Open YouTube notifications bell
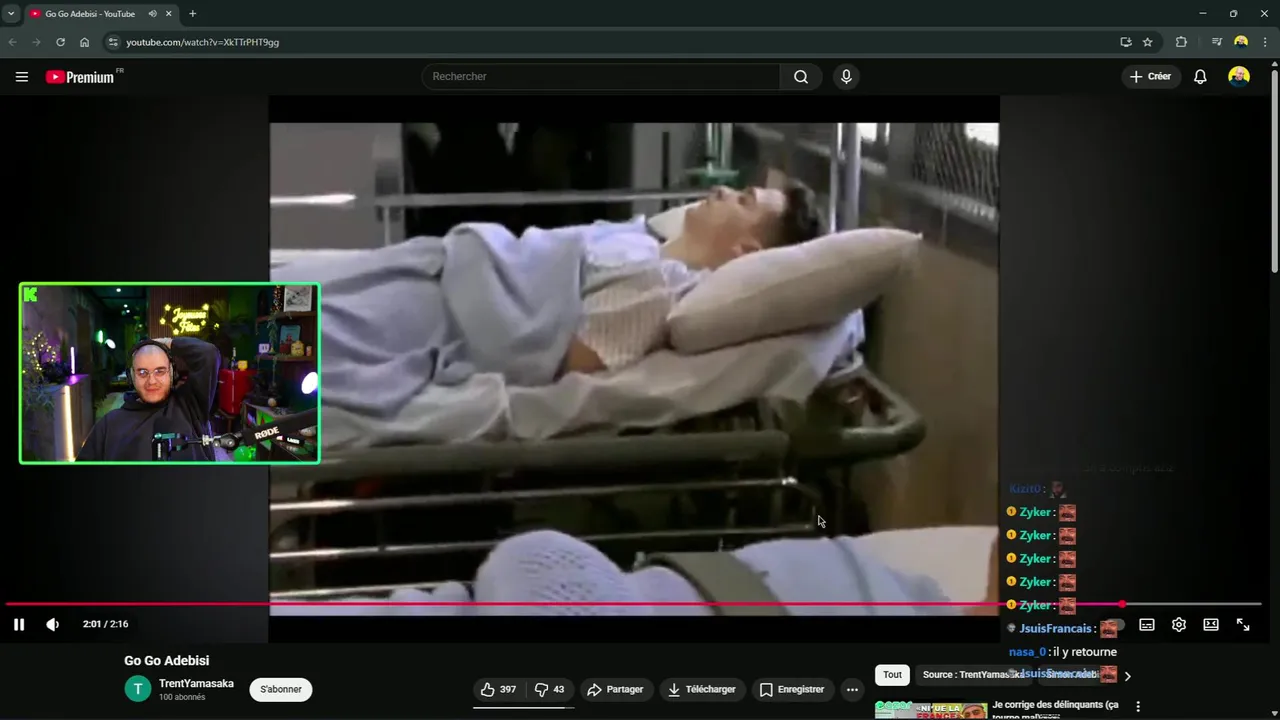1280x720 pixels. pos(1200,77)
